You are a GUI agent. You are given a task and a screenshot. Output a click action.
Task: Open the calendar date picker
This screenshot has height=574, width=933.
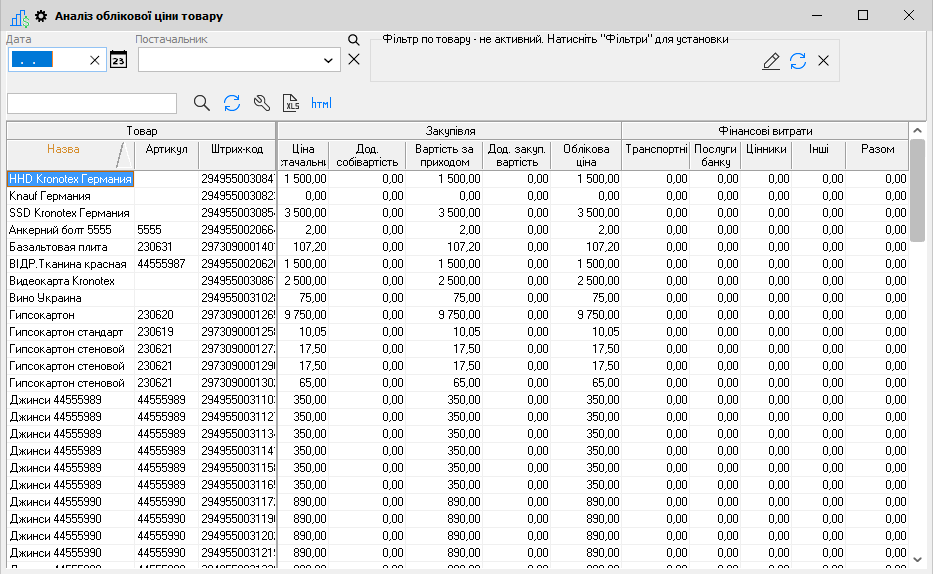click(118, 60)
